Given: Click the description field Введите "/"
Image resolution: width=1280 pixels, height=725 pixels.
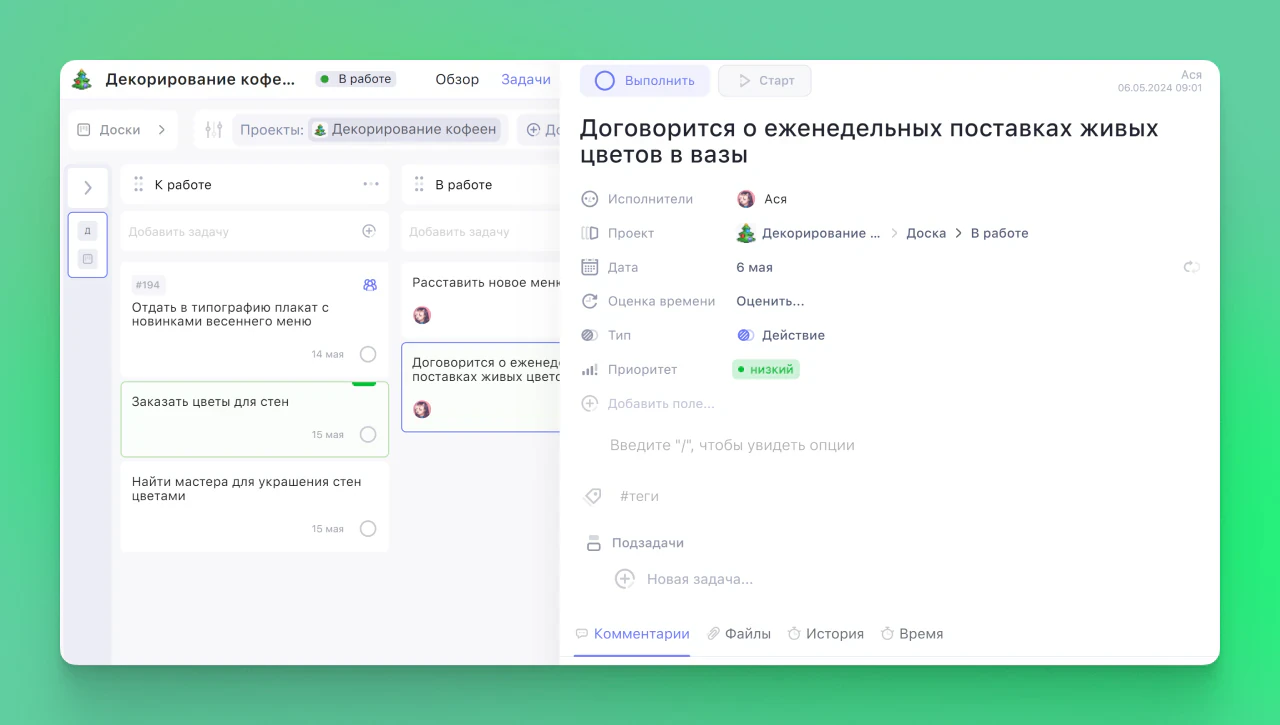Looking at the screenshot, I should [x=732, y=445].
